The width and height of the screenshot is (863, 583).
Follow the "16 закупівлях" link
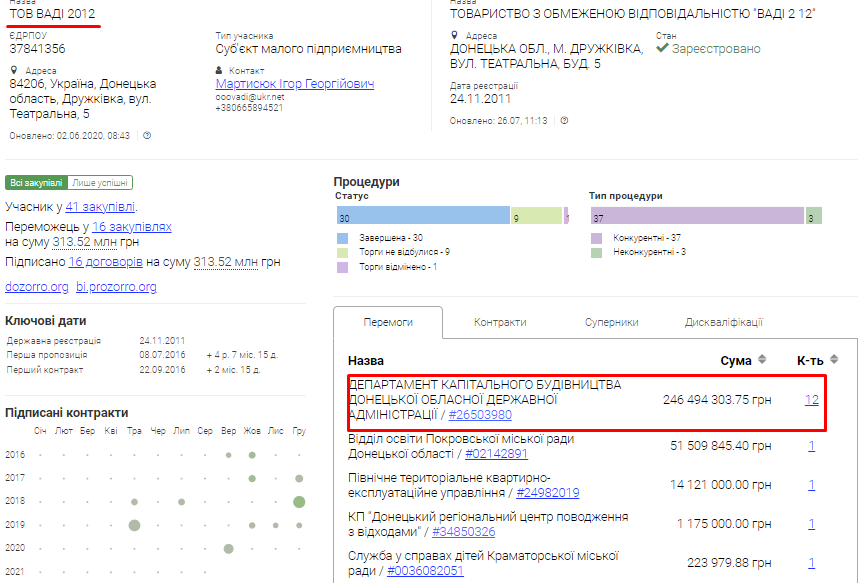coord(132,227)
